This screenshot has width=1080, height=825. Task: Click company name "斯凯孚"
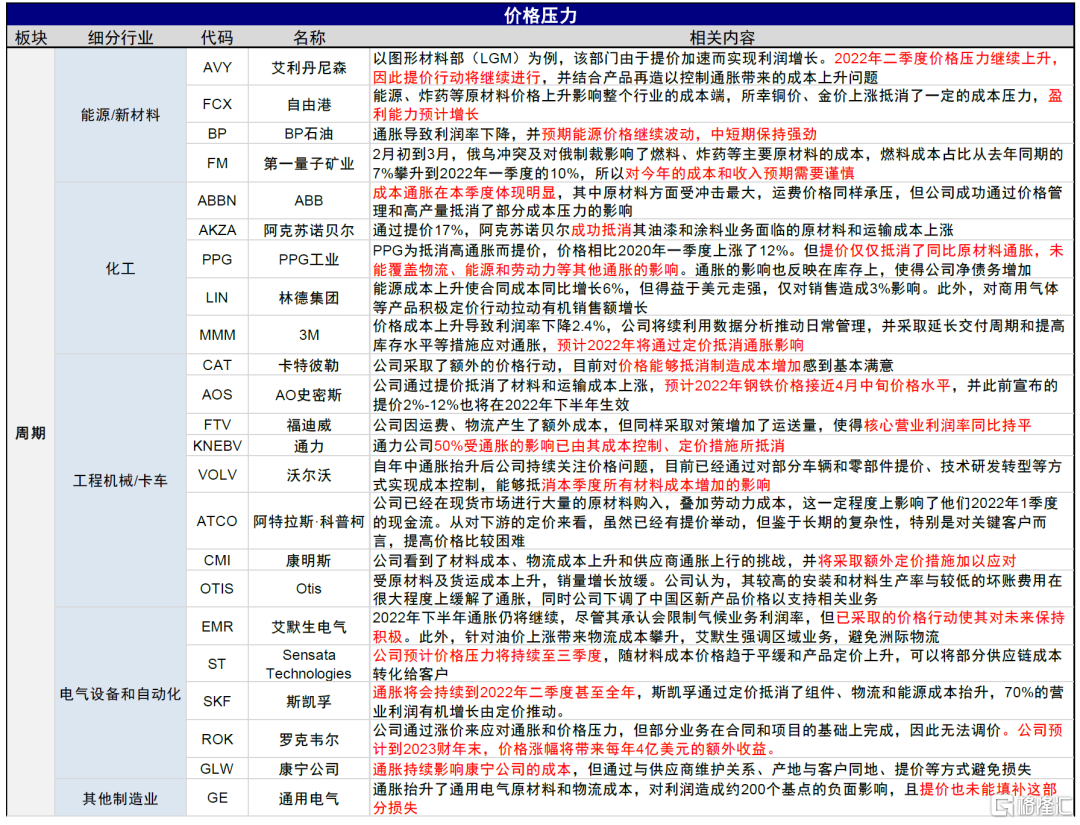click(309, 702)
